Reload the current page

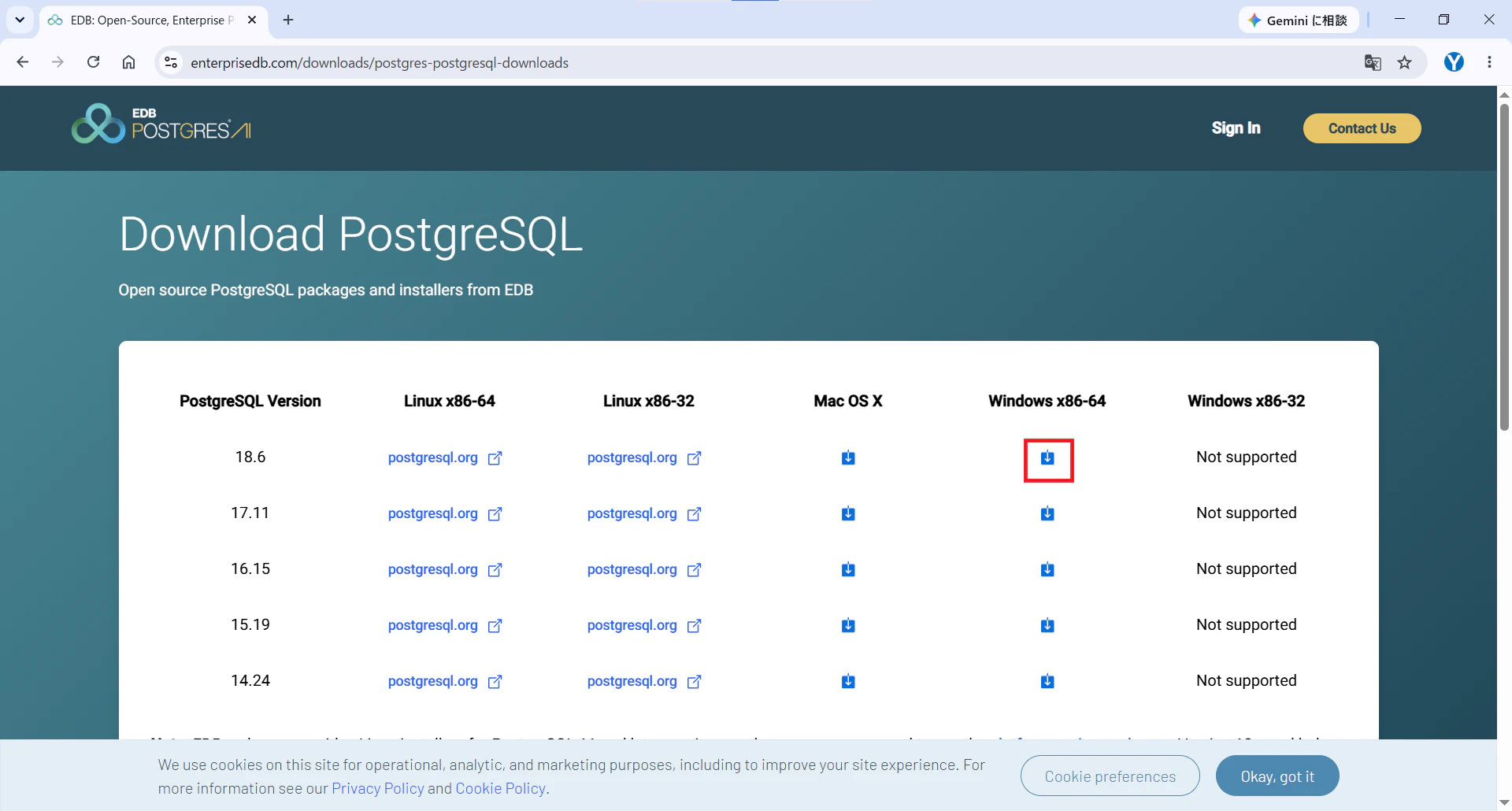point(93,62)
